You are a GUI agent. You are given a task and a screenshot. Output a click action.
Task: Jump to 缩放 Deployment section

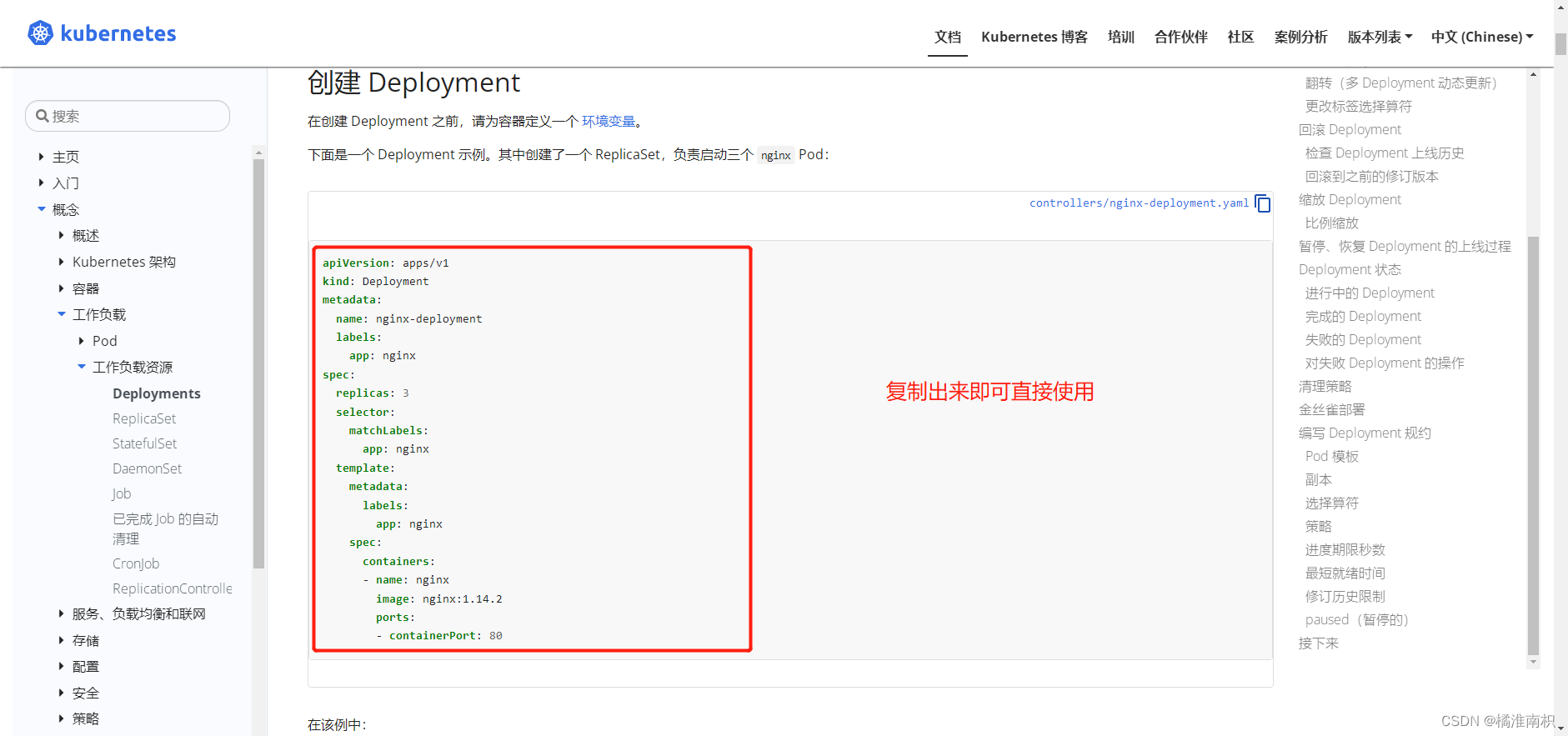[1350, 200]
